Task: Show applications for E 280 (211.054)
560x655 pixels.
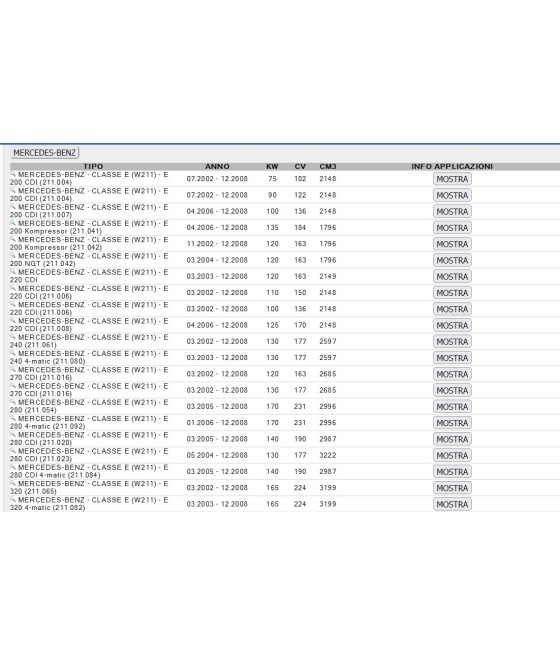Action: [x=452, y=407]
